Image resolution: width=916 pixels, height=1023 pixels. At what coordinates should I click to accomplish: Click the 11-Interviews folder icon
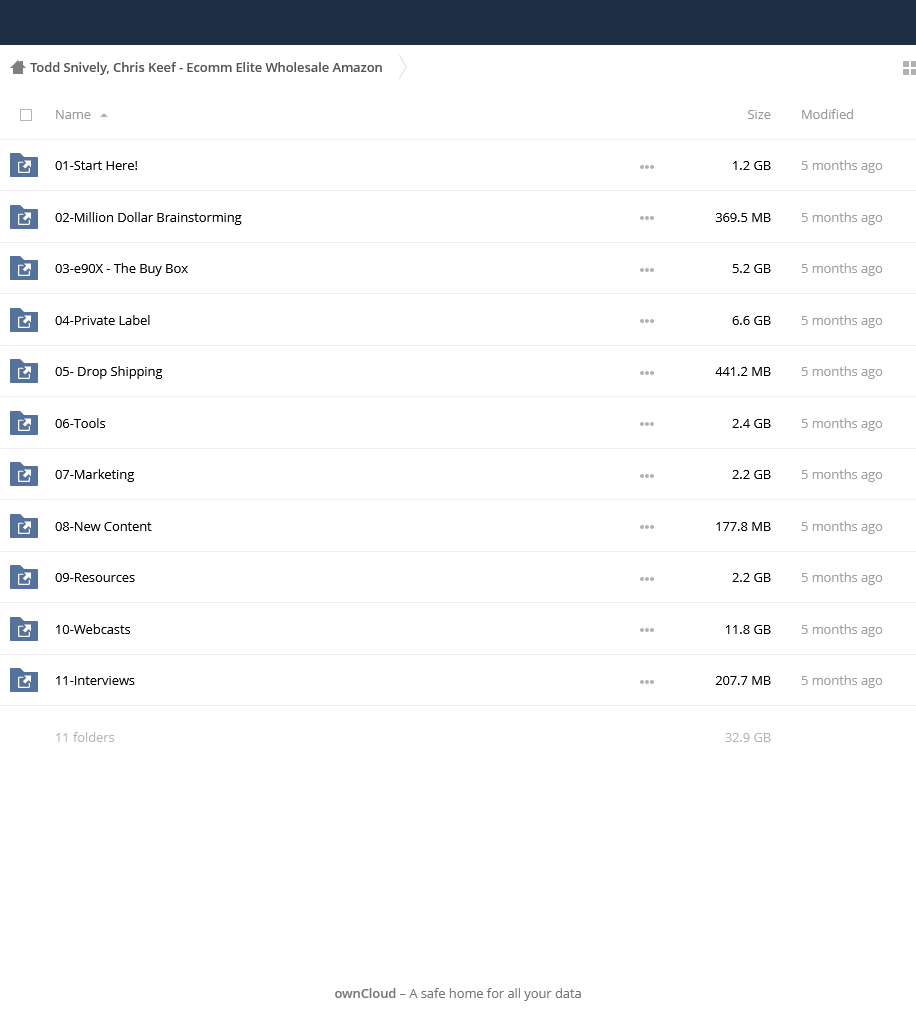24,680
